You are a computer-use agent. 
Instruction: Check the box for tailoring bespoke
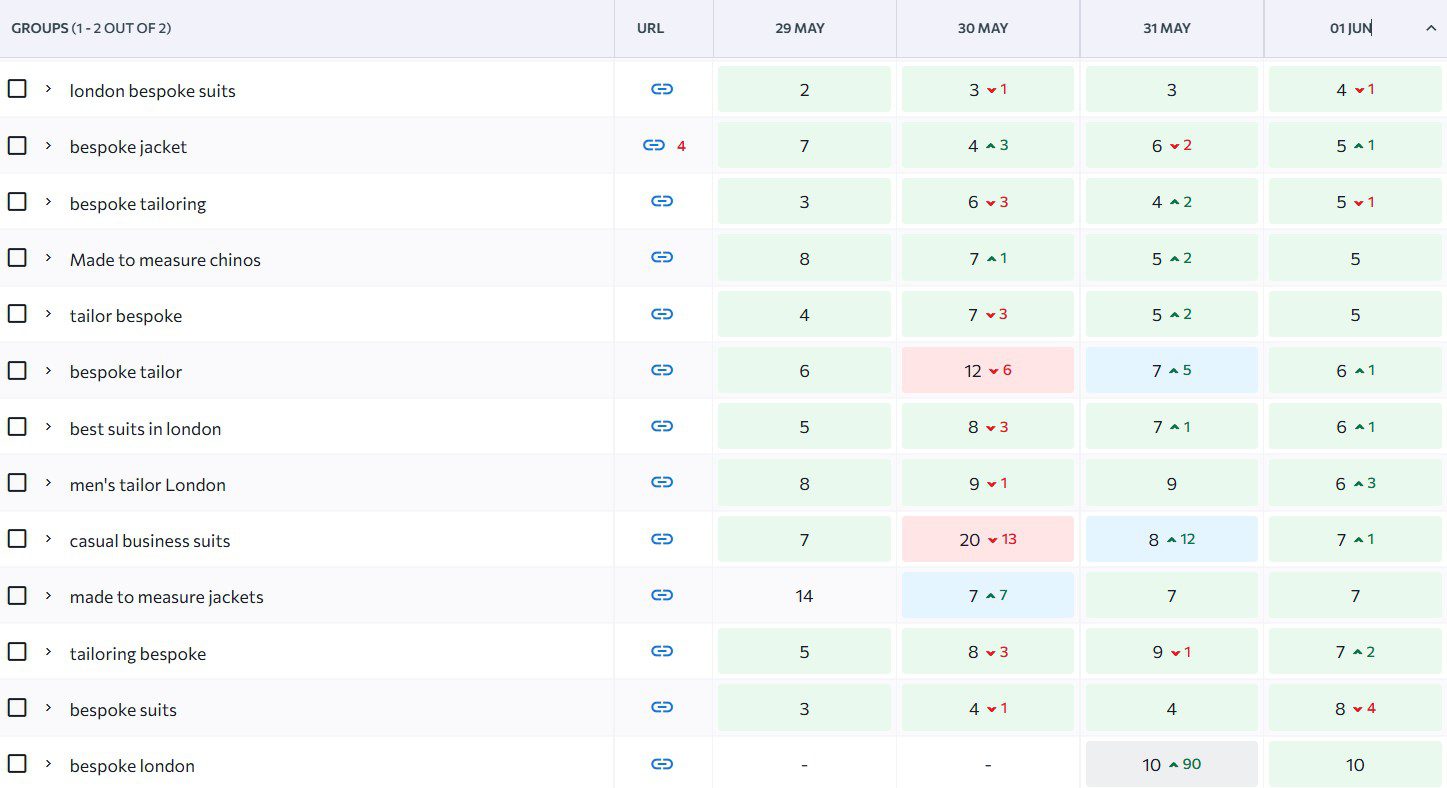[17, 651]
